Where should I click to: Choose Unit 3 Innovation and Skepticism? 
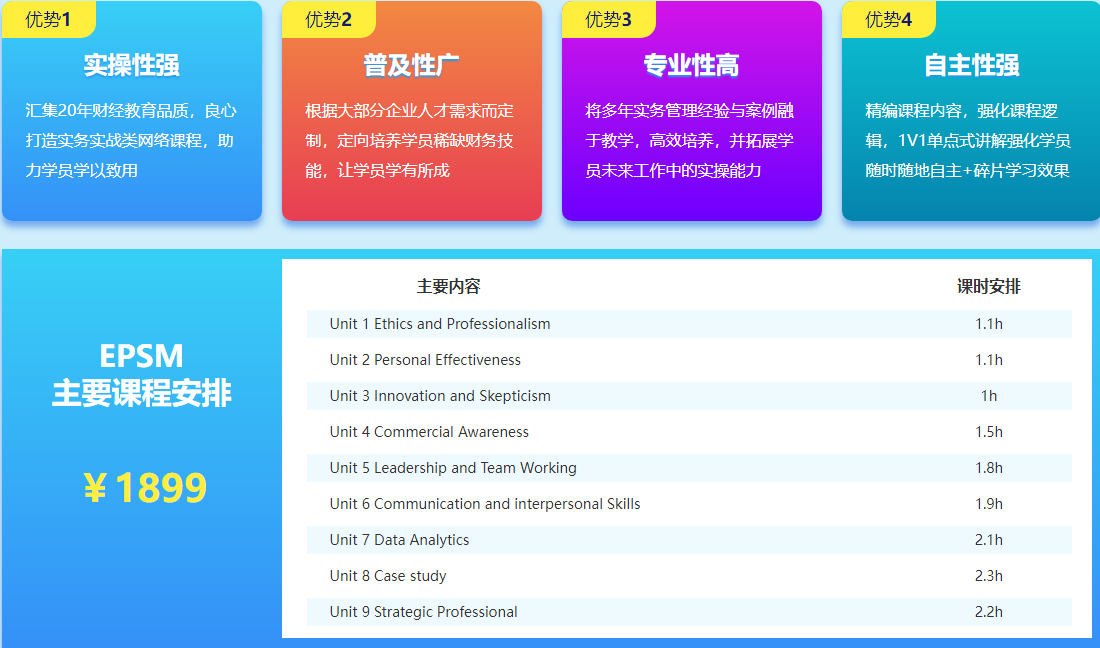[440, 396]
